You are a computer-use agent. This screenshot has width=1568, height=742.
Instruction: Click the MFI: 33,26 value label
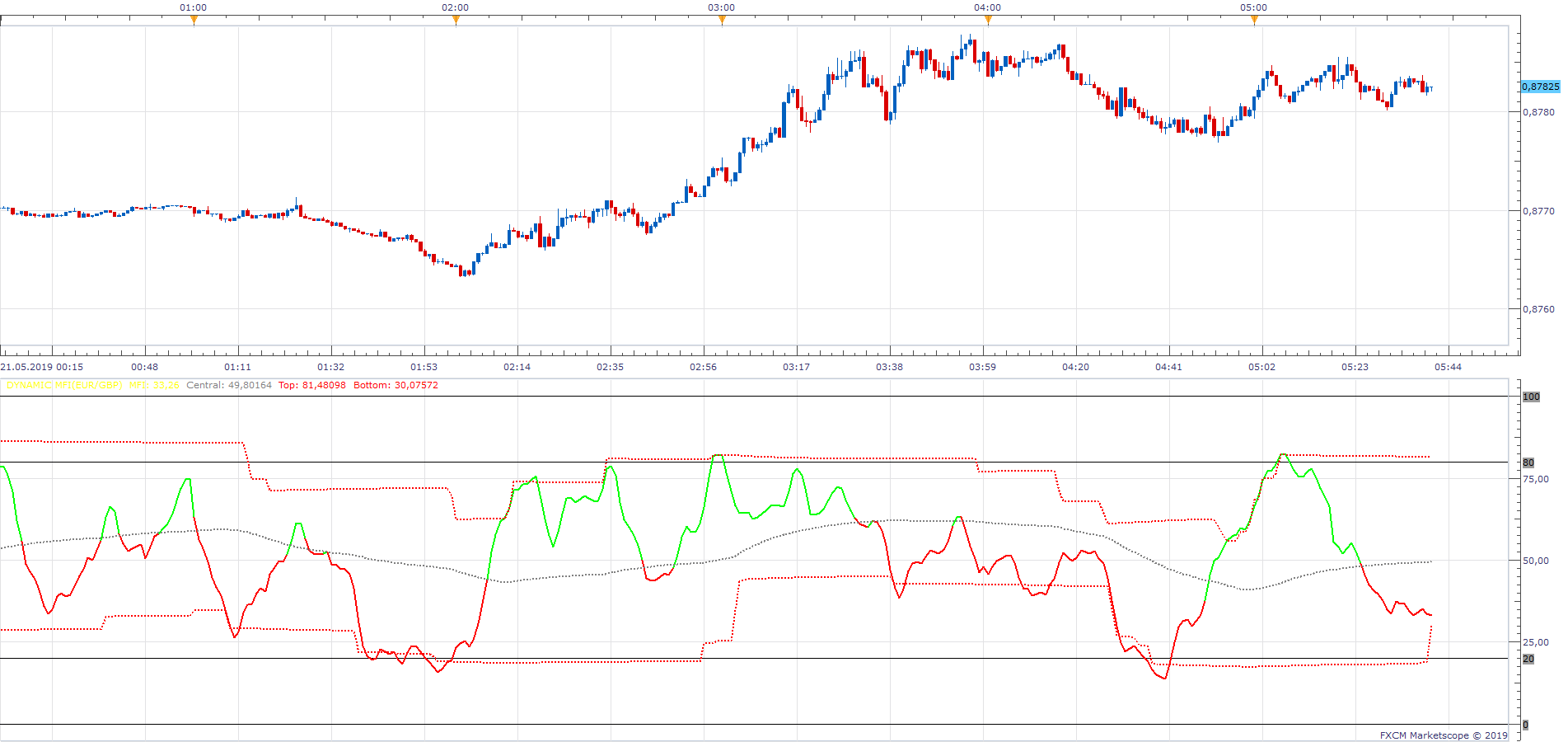coord(154,385)
